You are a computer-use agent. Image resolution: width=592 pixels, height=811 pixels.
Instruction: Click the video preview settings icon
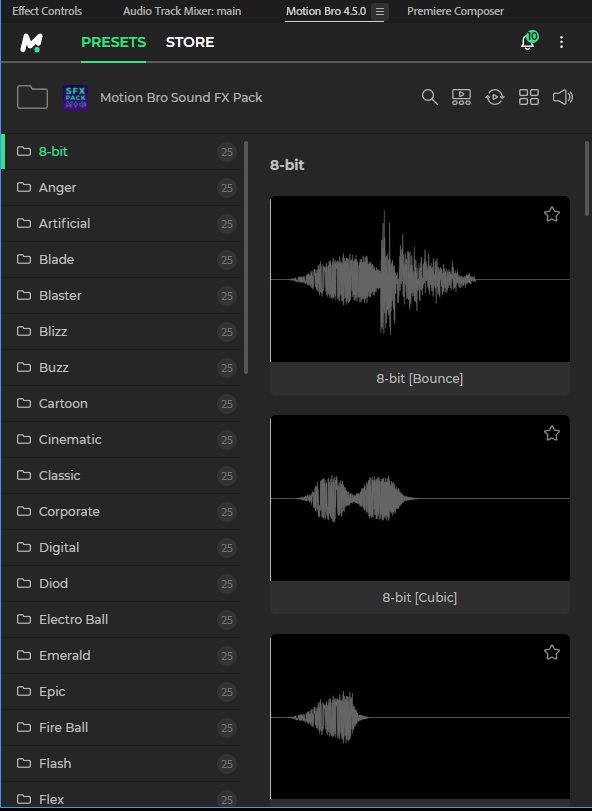[461, 97]
